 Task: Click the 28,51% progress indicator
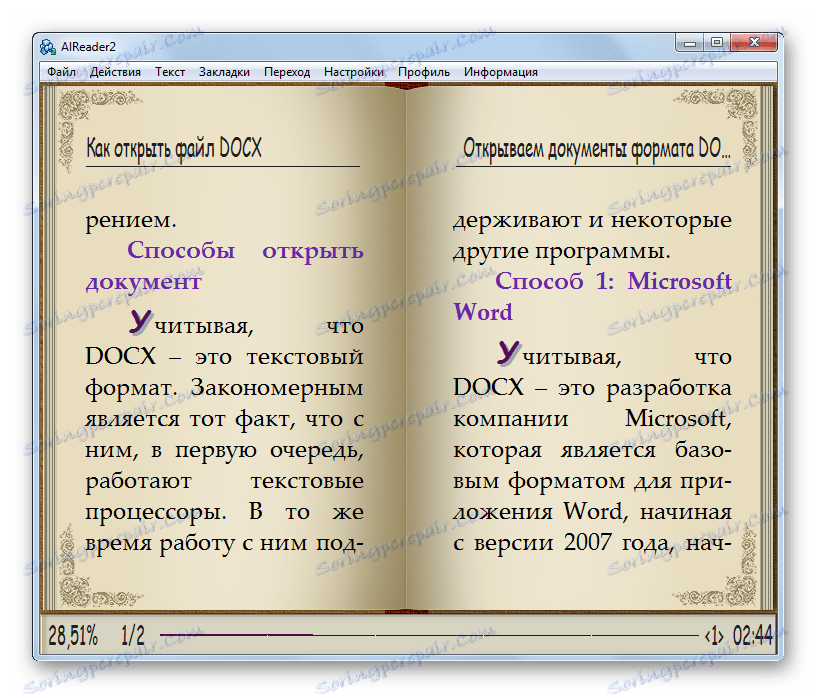point(73,636)
